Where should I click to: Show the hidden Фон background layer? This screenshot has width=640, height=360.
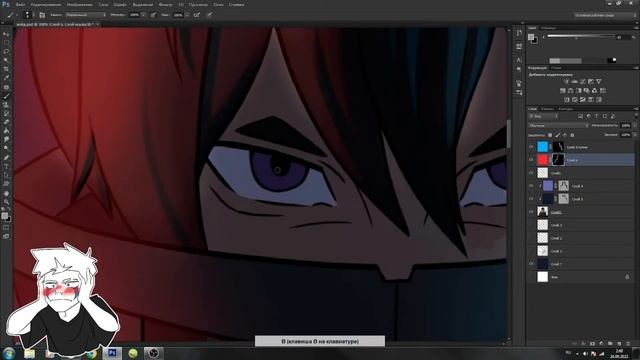point(531,277)
